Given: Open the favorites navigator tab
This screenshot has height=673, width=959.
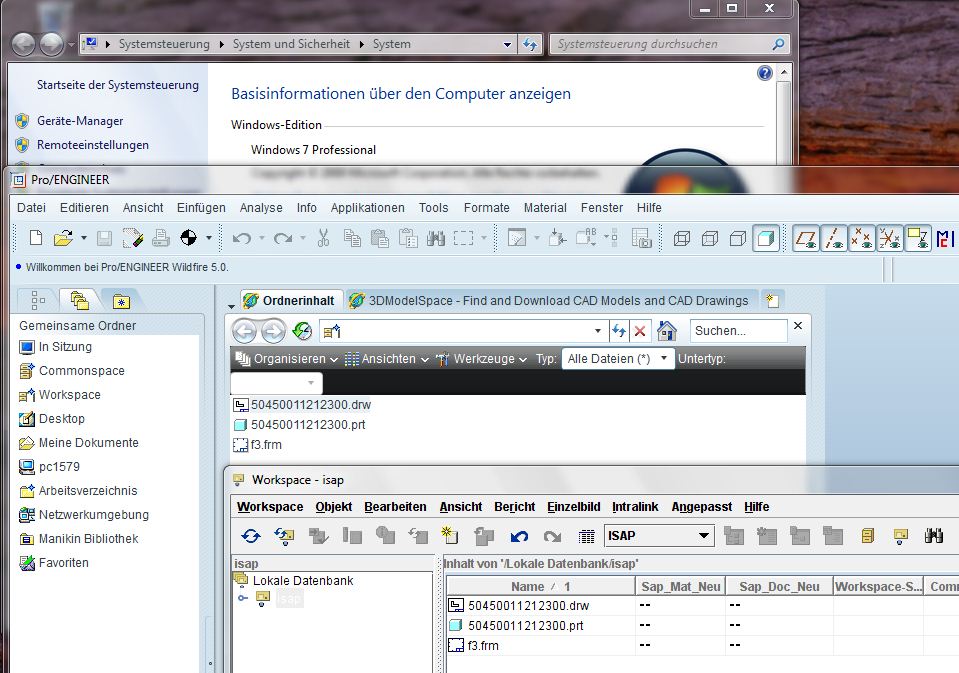Looking at the screenshot, I should pos(122,301).
